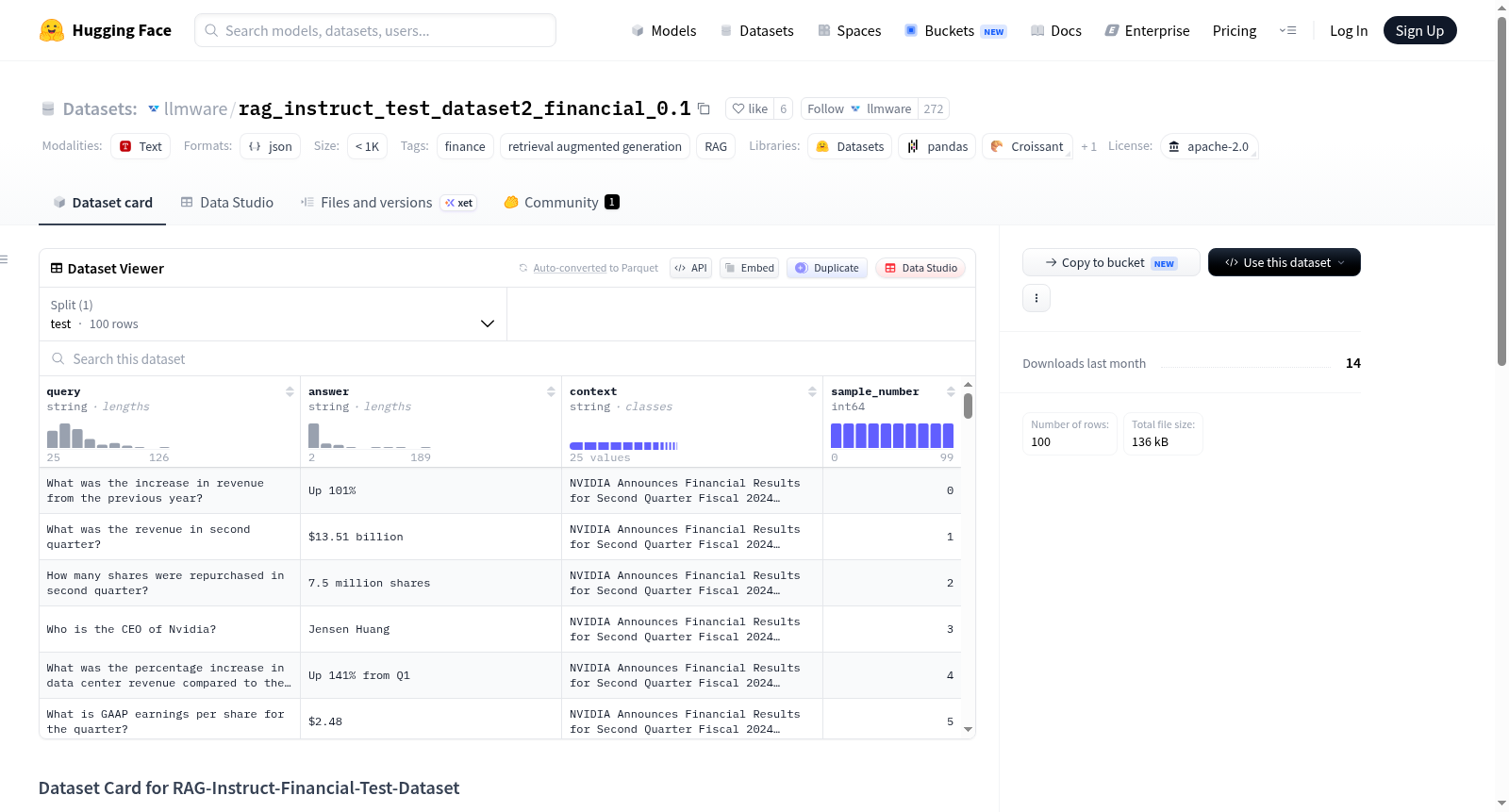Open Spaces in navigation

pos(850,30)
